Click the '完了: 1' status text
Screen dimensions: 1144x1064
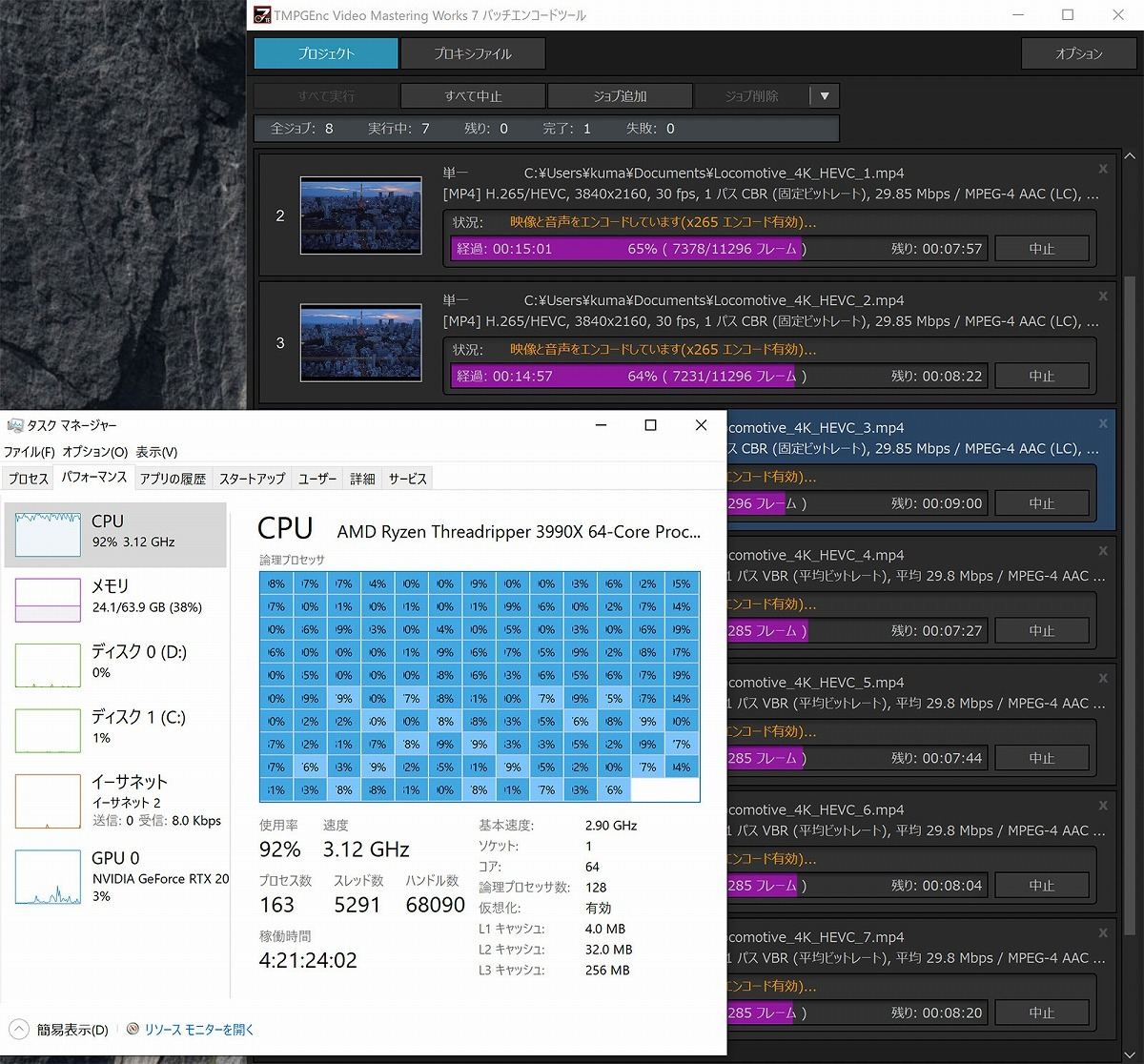pyautogui.click(x=566, y=129)
